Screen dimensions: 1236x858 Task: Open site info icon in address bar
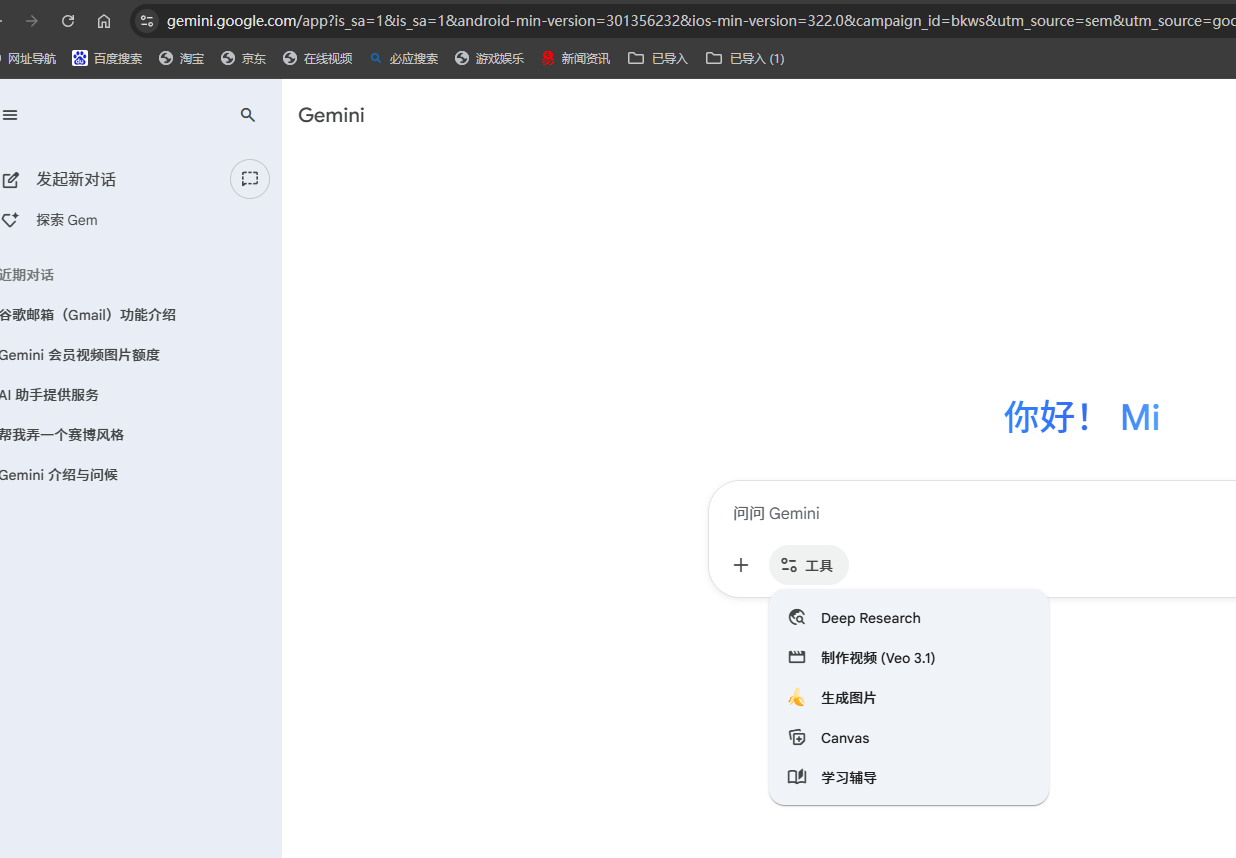pos(146,21)
